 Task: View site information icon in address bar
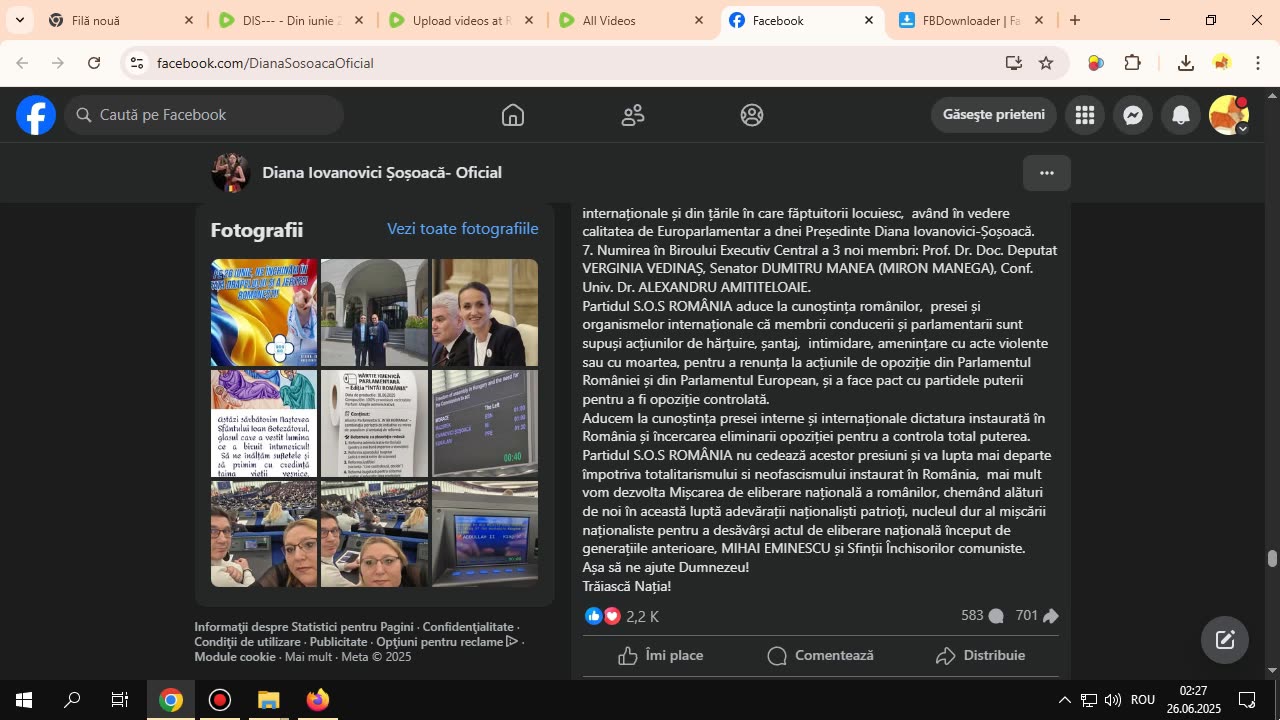[137, 63]
